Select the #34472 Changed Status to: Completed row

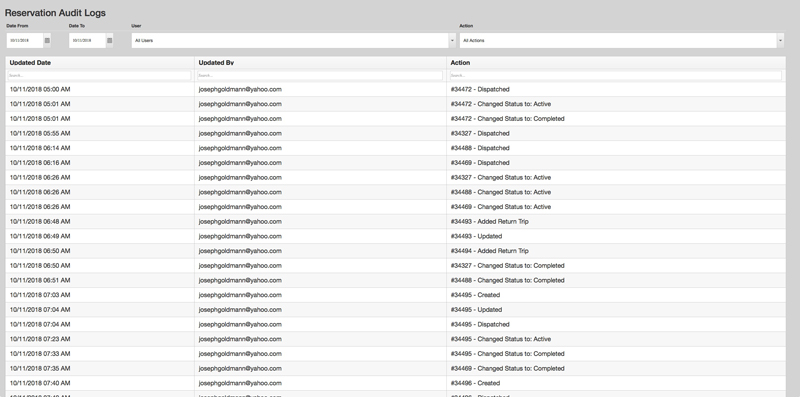tap(395, 118)
